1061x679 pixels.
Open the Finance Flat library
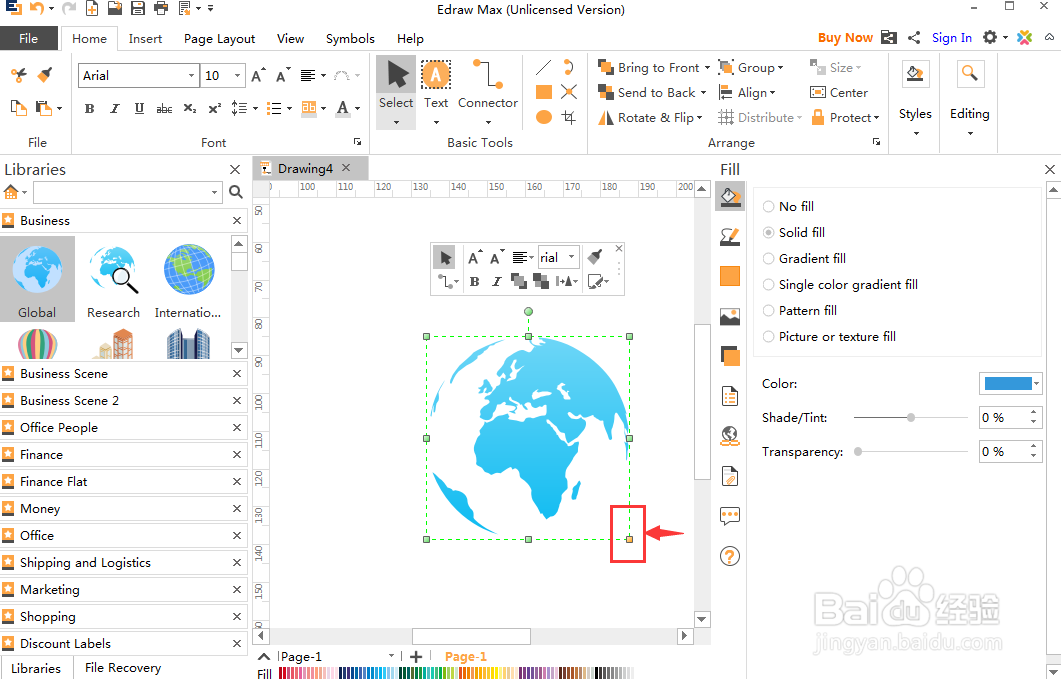124,482
